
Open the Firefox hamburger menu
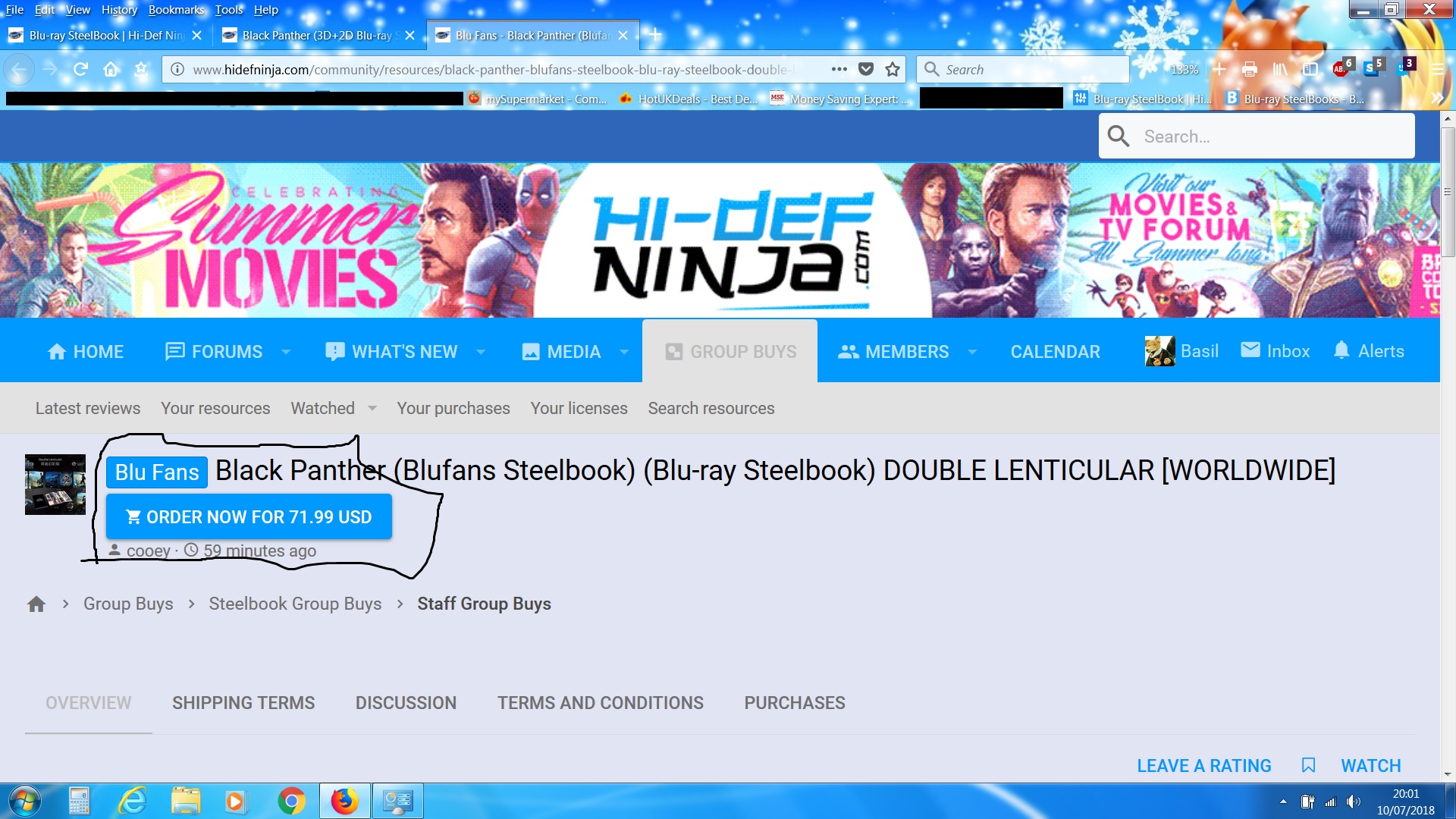(1437, 70)
